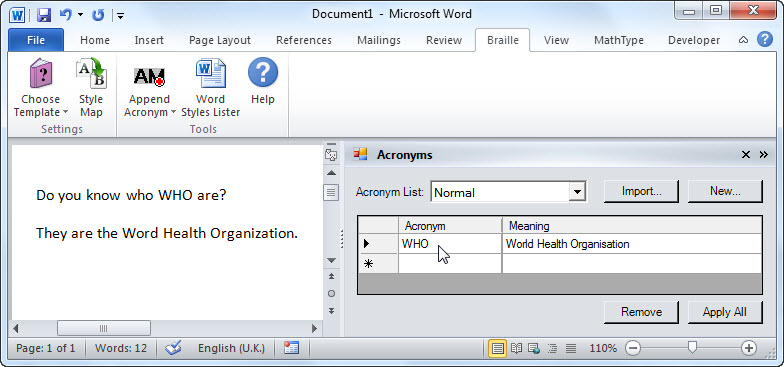Switch to the References tab

[304, 40]
